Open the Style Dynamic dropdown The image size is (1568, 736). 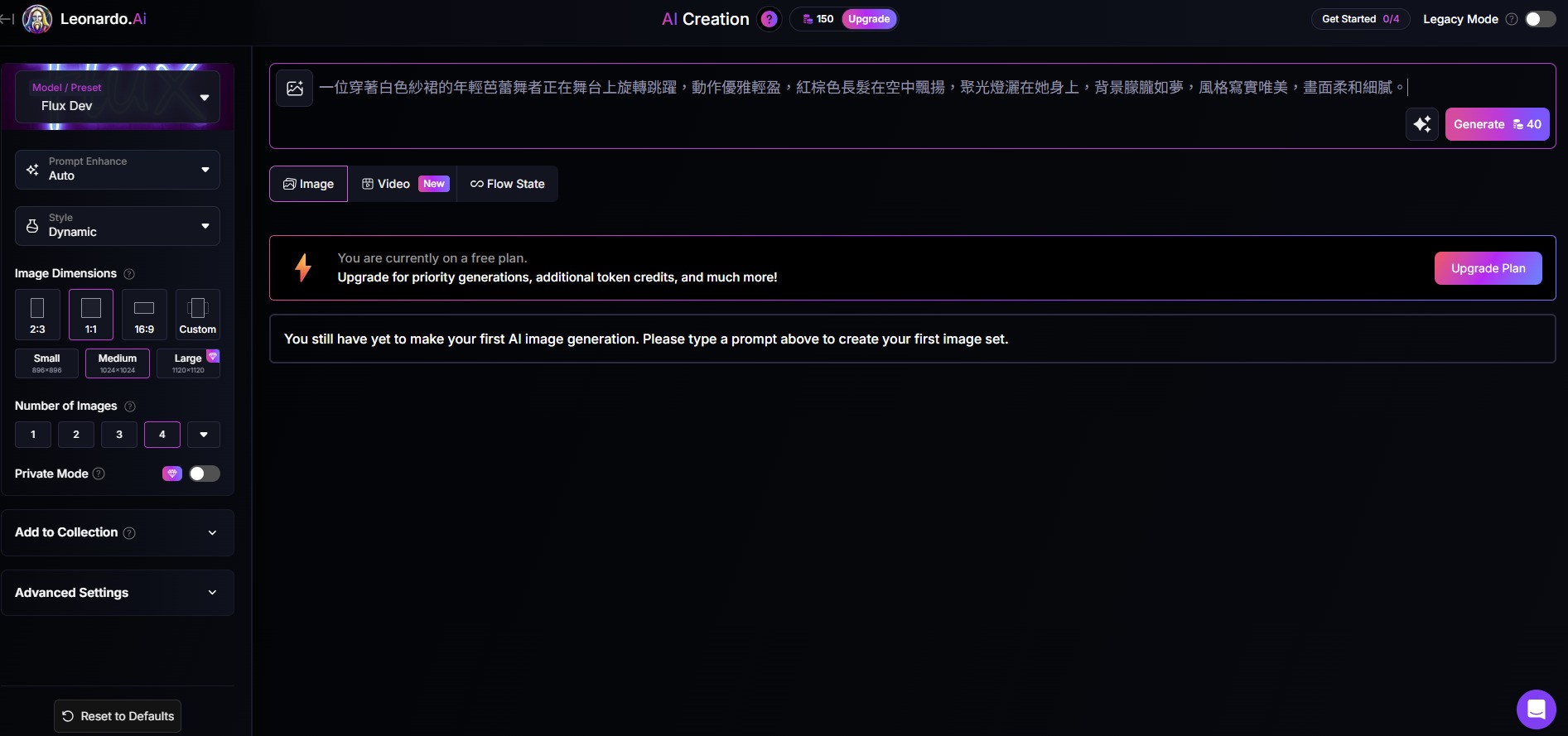click(118, 226)
